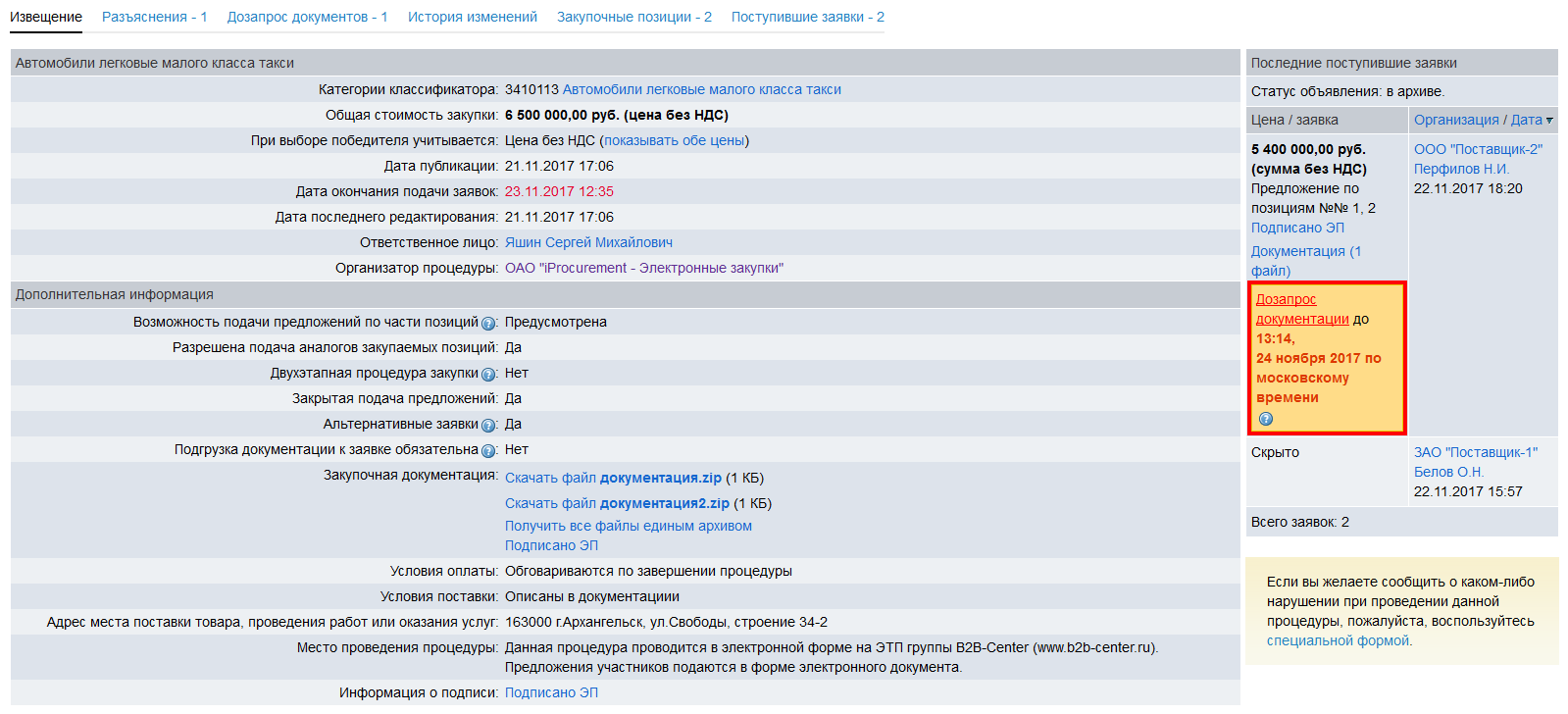
Task: Download file документация.zip
Action: pos(613,478)
